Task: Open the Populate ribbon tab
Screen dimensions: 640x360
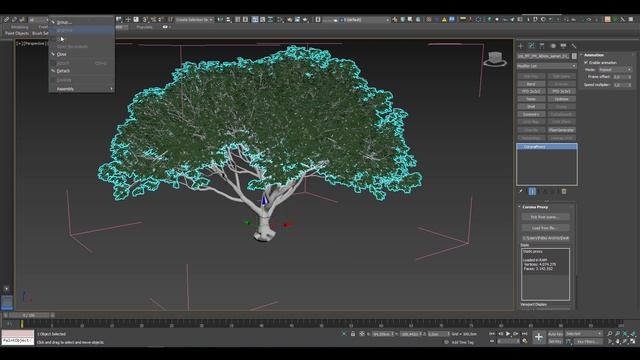Action: [144, 27]
